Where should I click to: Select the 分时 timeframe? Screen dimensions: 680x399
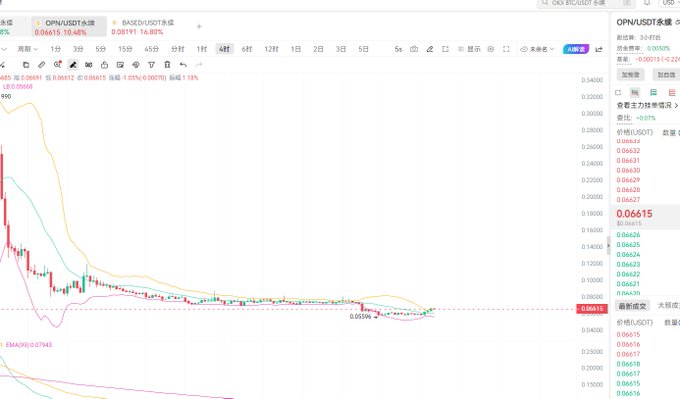[x=178, y=49]
